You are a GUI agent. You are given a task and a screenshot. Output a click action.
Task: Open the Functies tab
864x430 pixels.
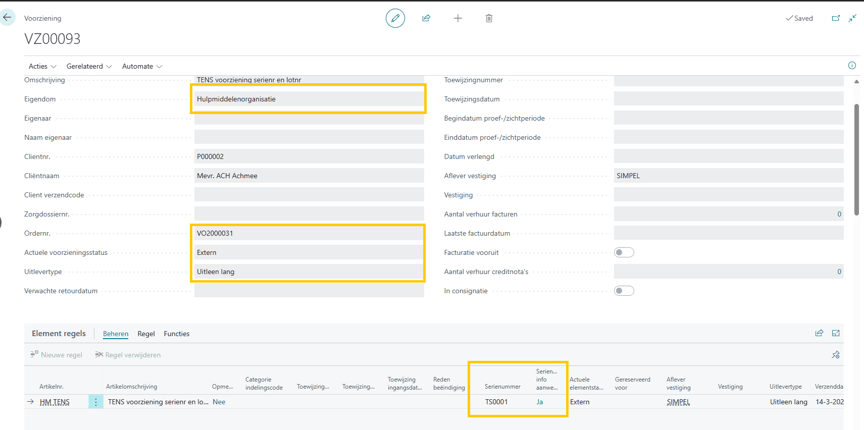(x=177, y=334)
